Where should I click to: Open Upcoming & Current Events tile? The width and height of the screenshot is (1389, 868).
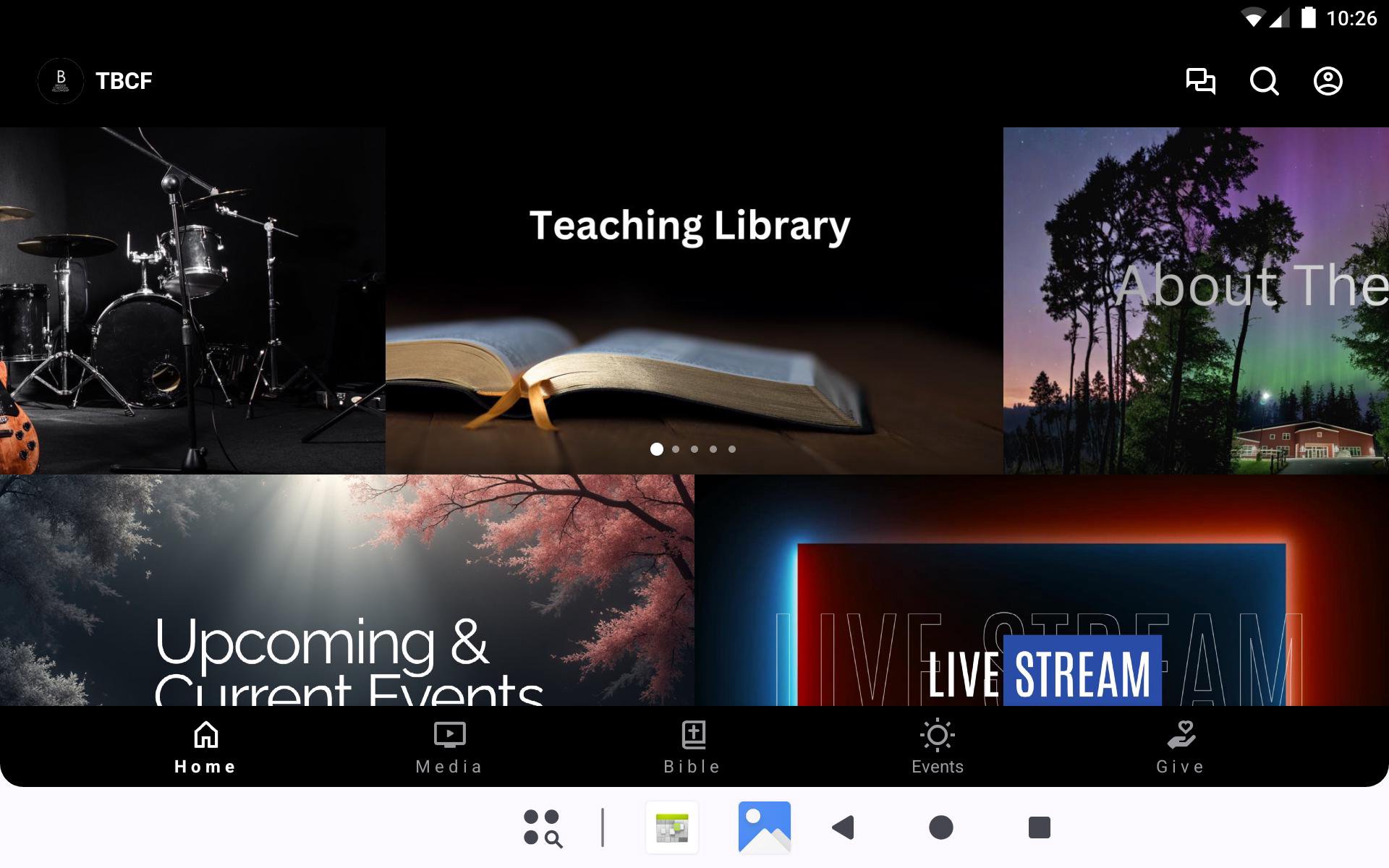[347, 590]
